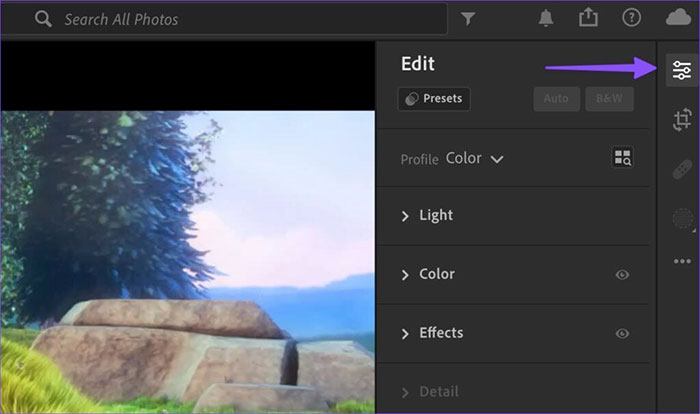Check cloud sync status icon
Screen dimensions: 700x414
678,18
